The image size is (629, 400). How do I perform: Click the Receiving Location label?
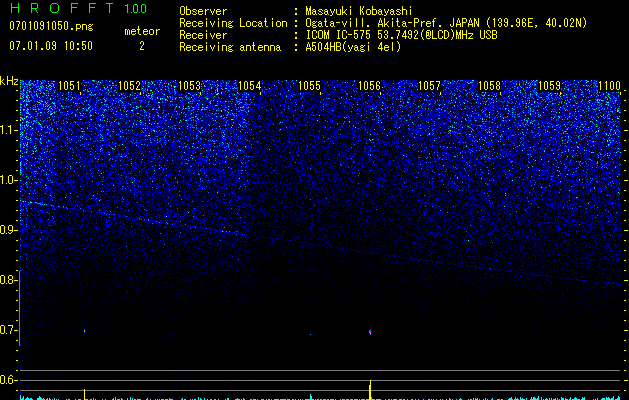click(233, 24)
